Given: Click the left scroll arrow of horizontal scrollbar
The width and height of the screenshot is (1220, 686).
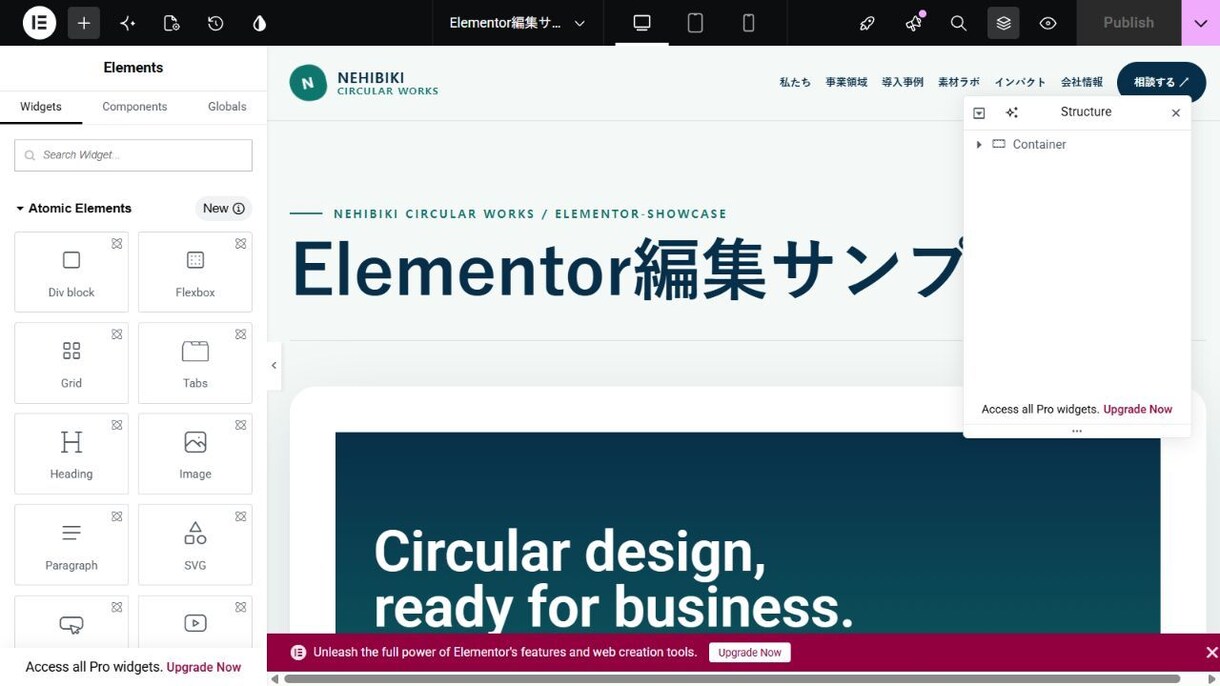Looking at the screenshot, I should (x=275, y=679).
